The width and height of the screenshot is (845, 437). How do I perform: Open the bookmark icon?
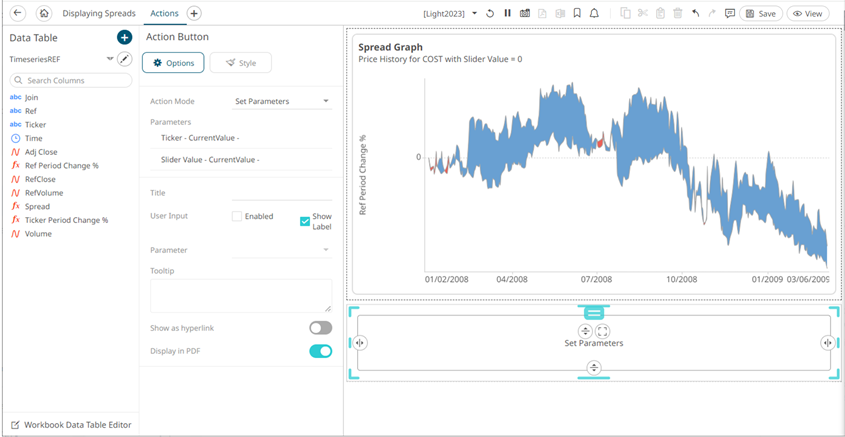tap(577, 14)
